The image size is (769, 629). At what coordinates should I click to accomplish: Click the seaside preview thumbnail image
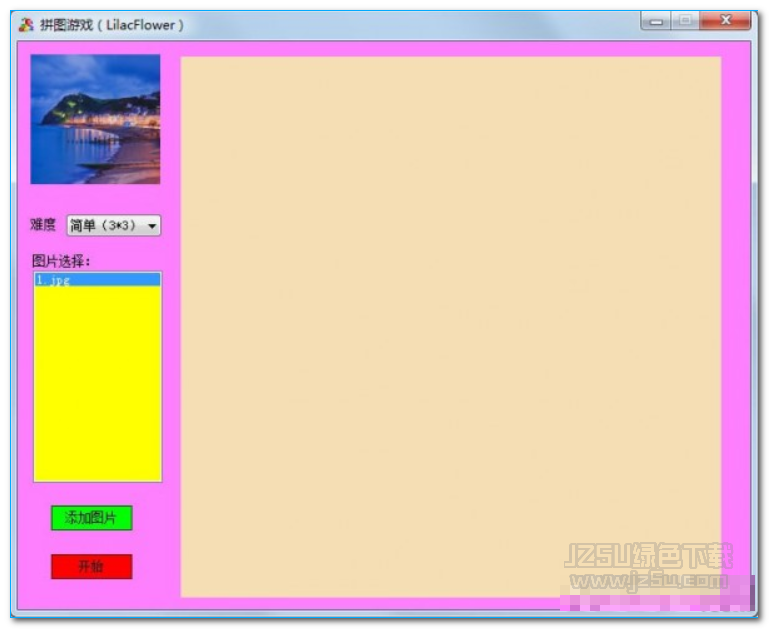click(95, 119)
